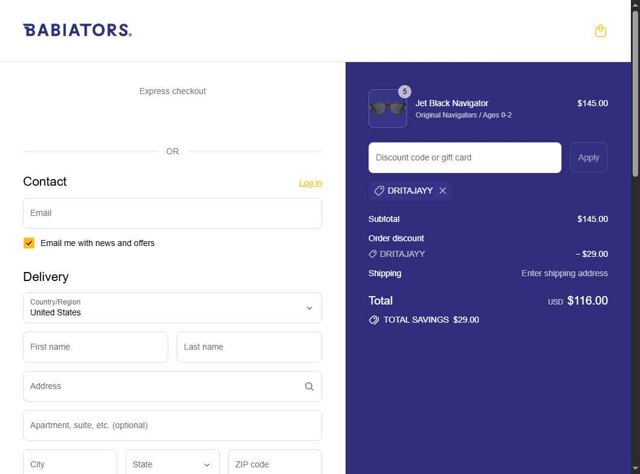Click the Babiators logo
Viewport: 640px width, 474px height.
77,30
